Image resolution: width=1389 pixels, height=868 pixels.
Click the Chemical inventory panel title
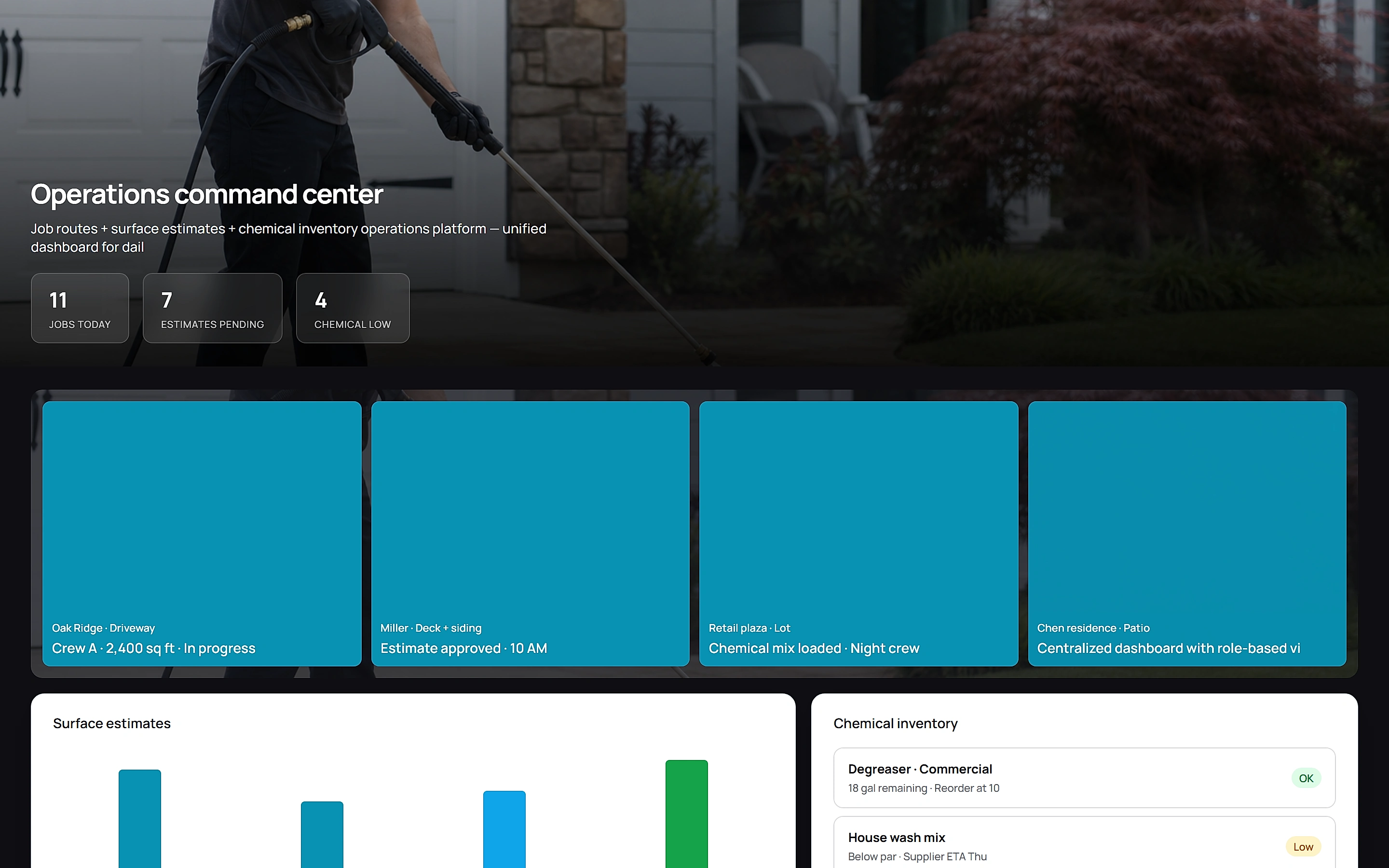896,723
